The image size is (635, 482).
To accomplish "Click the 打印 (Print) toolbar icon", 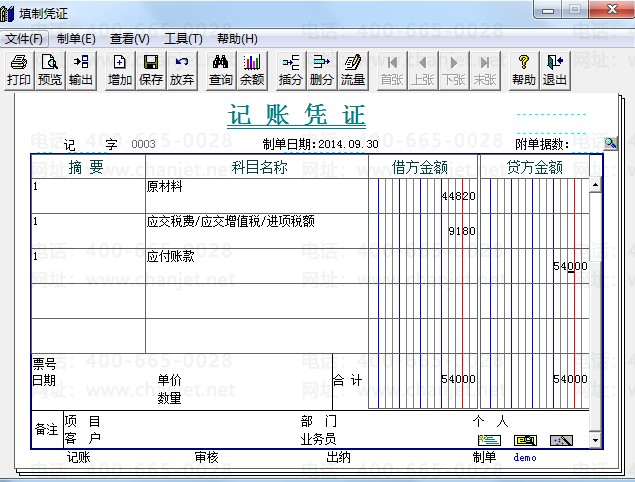I will (x=18, y=70).
